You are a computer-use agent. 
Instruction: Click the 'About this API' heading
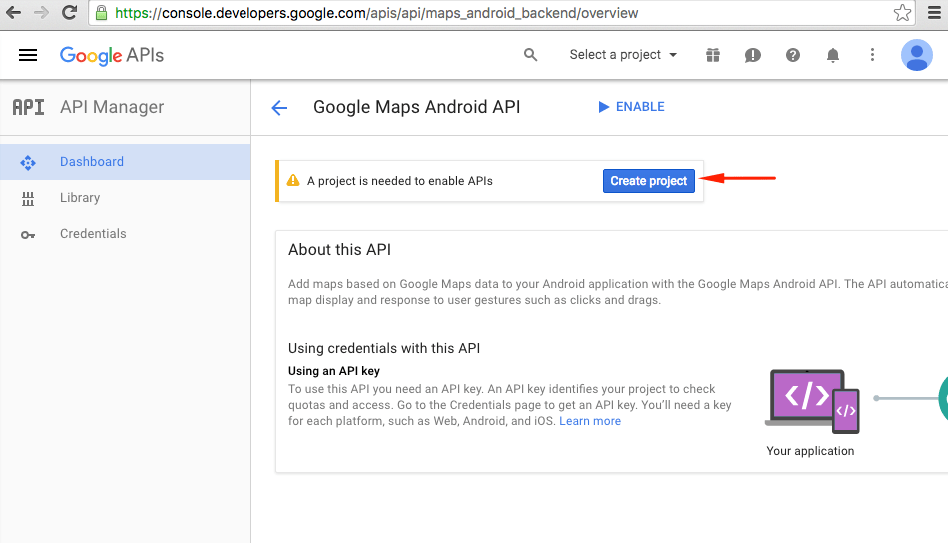339,250
